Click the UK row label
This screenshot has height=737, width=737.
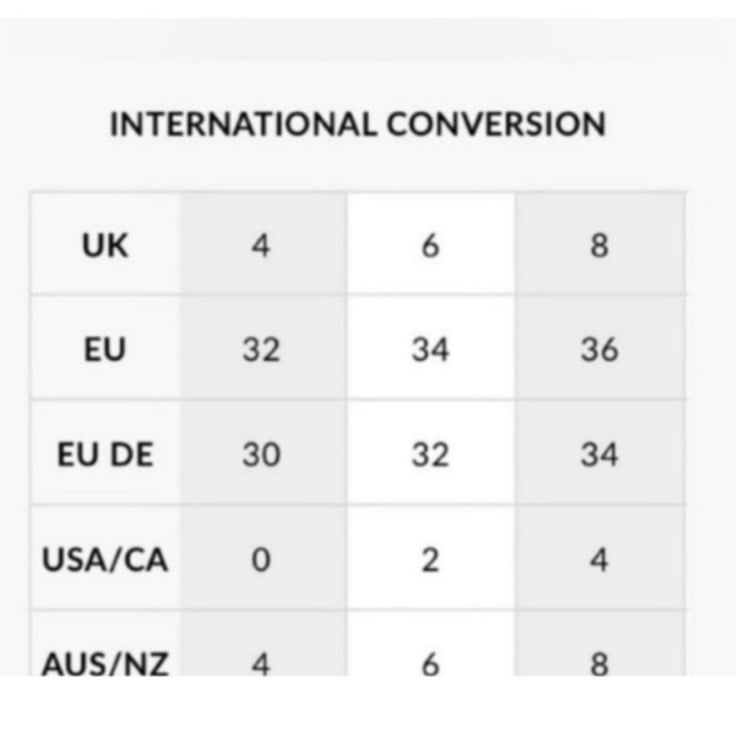[105, 245]
